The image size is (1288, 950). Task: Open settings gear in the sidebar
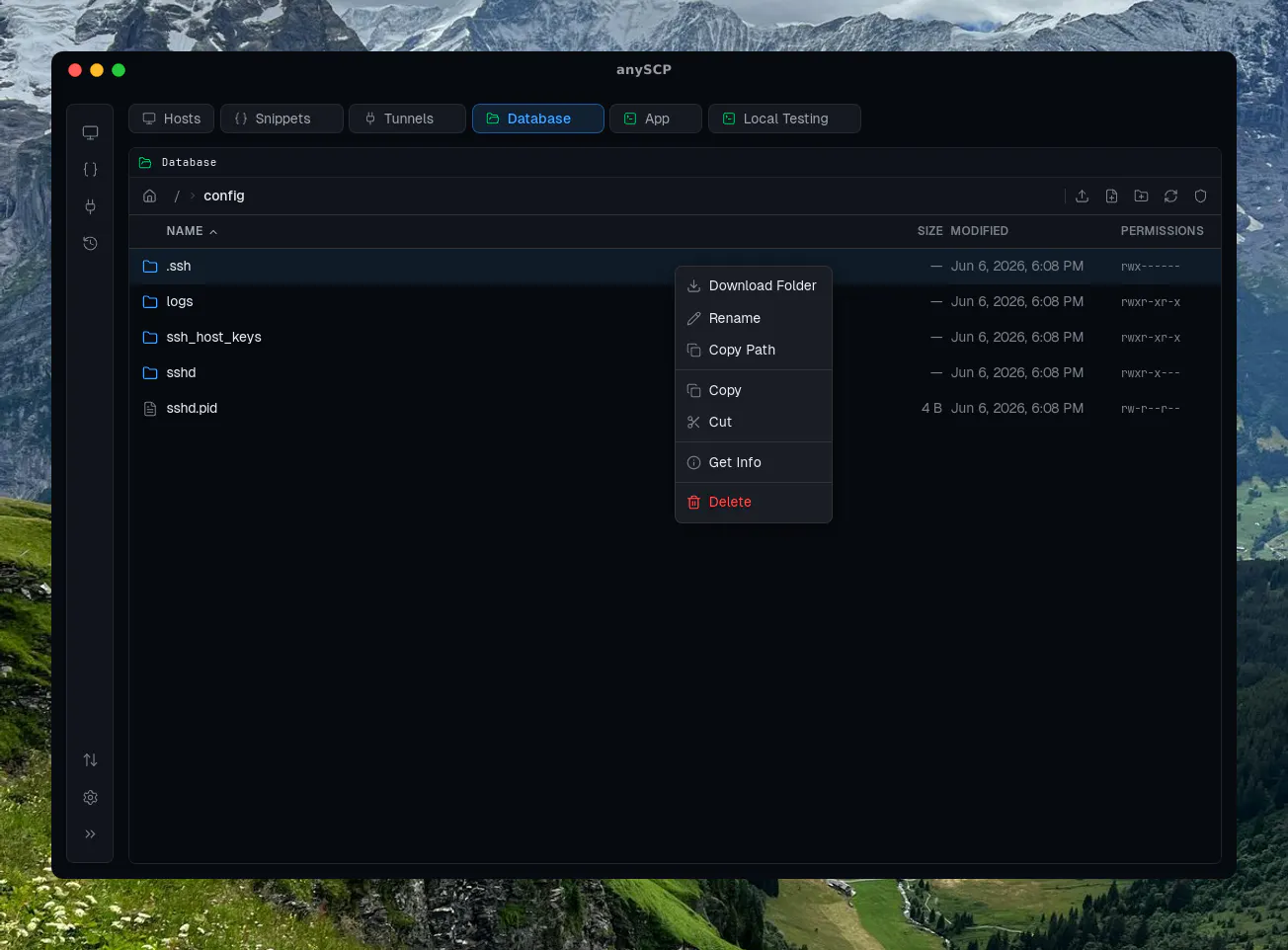pyautogui.click(x=90, y=797)
